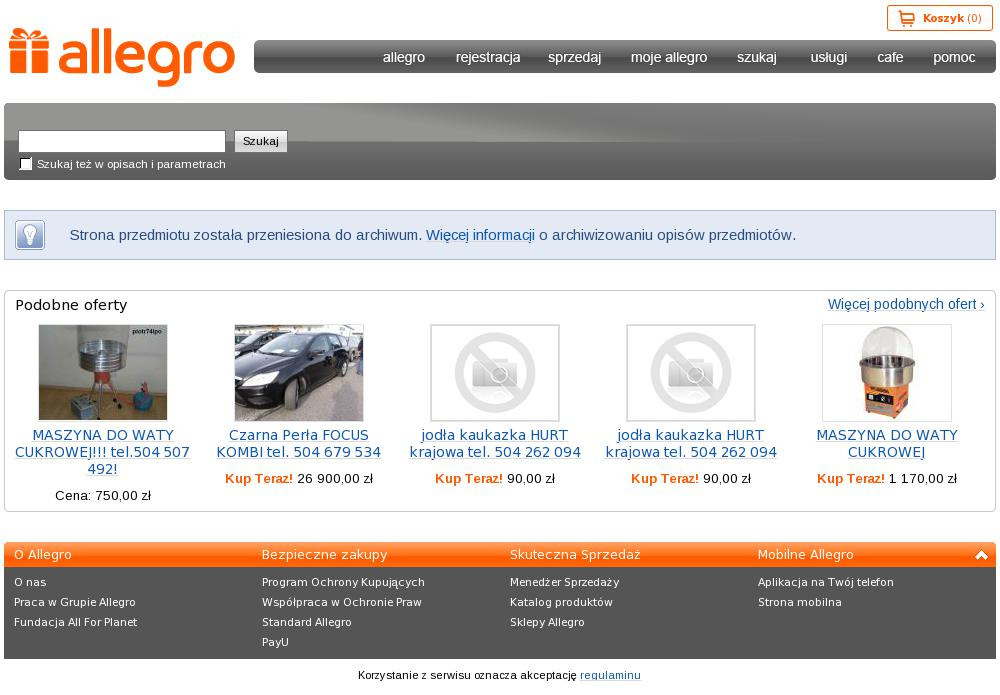This screenshot has height=695, width=1000.
Task: Click the Szukaj search button
Action: pyautogui.click(x=261, y=141)
